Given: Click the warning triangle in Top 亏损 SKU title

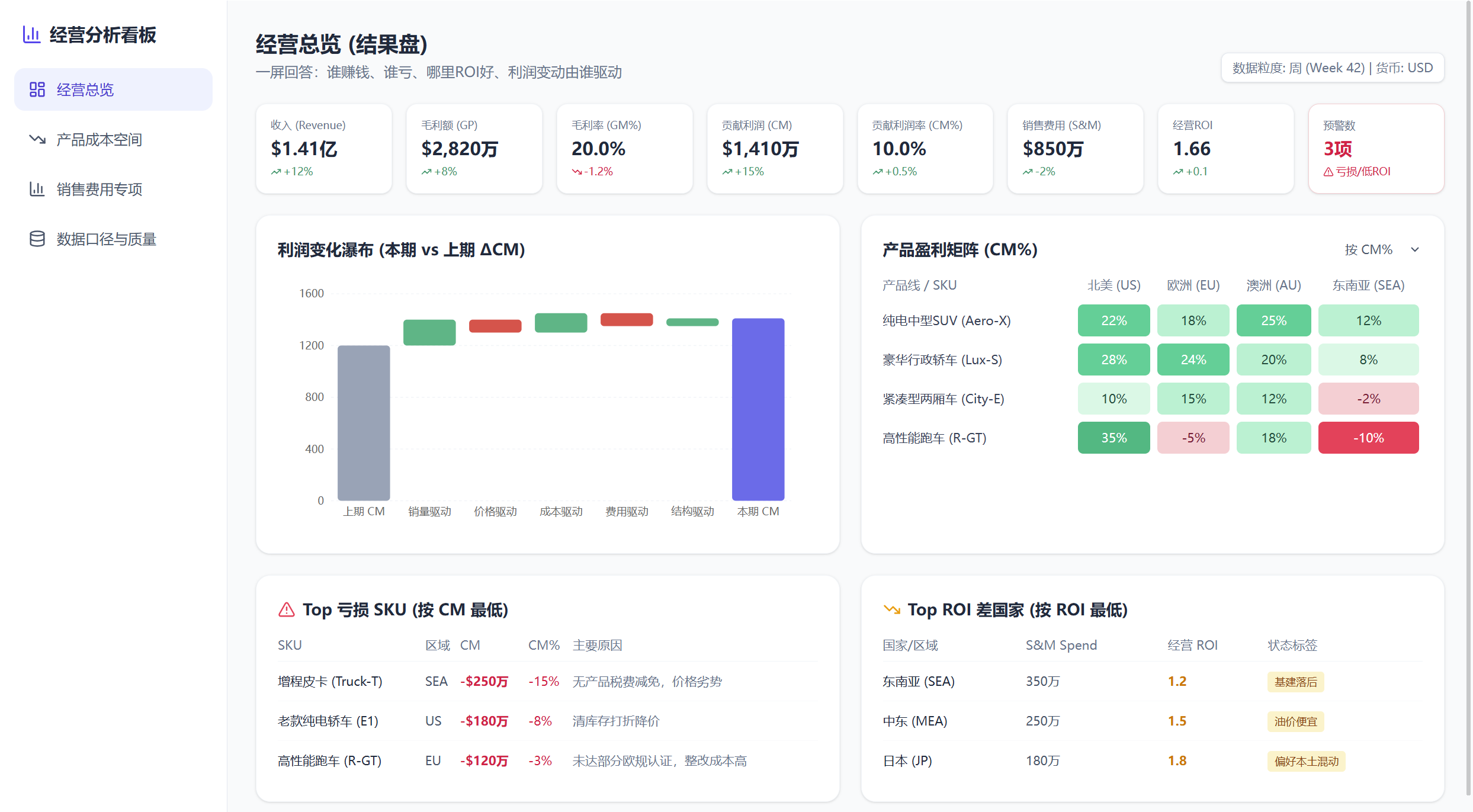Looking at the screenshot, I should [x=287, y=609].
